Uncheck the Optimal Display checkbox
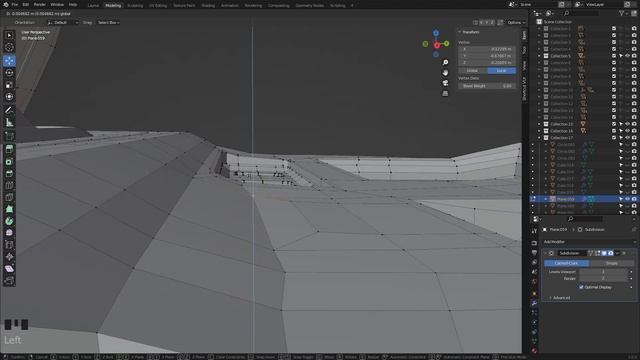640x360 pixels. coord(581,287)
